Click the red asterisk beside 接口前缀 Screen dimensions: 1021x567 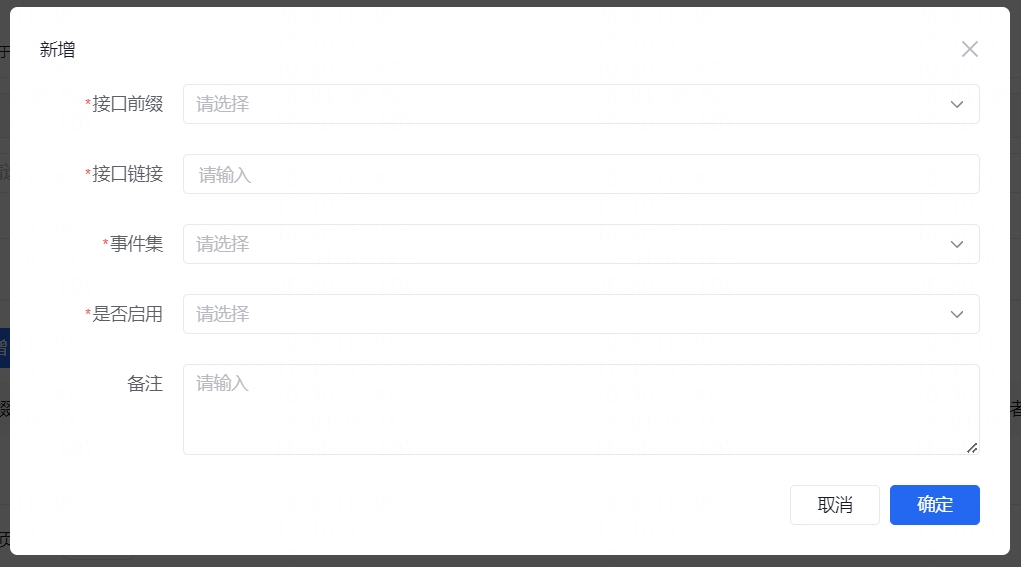[88, 103]
